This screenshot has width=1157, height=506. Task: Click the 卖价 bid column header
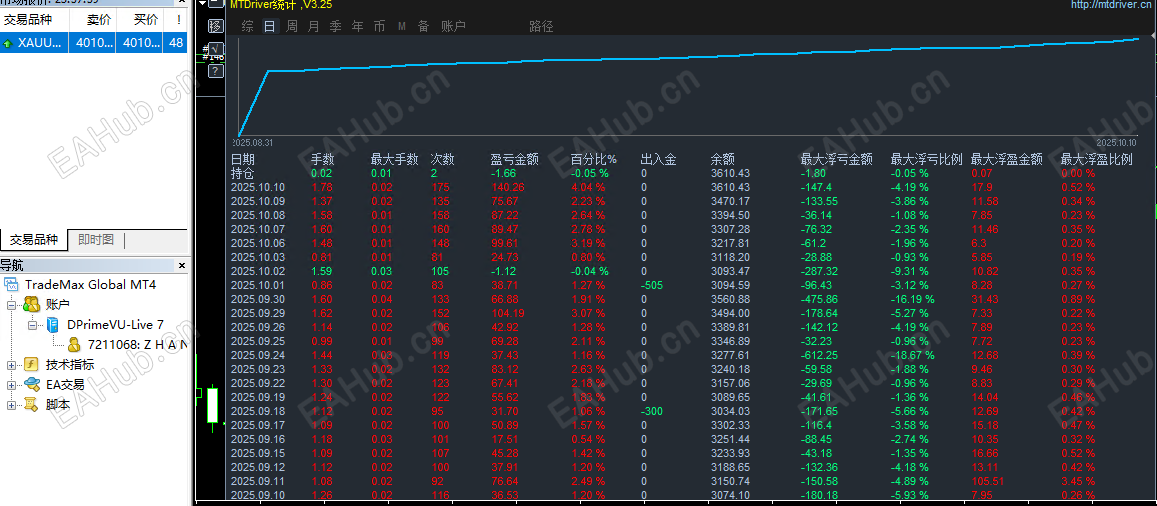pos(92,19)
